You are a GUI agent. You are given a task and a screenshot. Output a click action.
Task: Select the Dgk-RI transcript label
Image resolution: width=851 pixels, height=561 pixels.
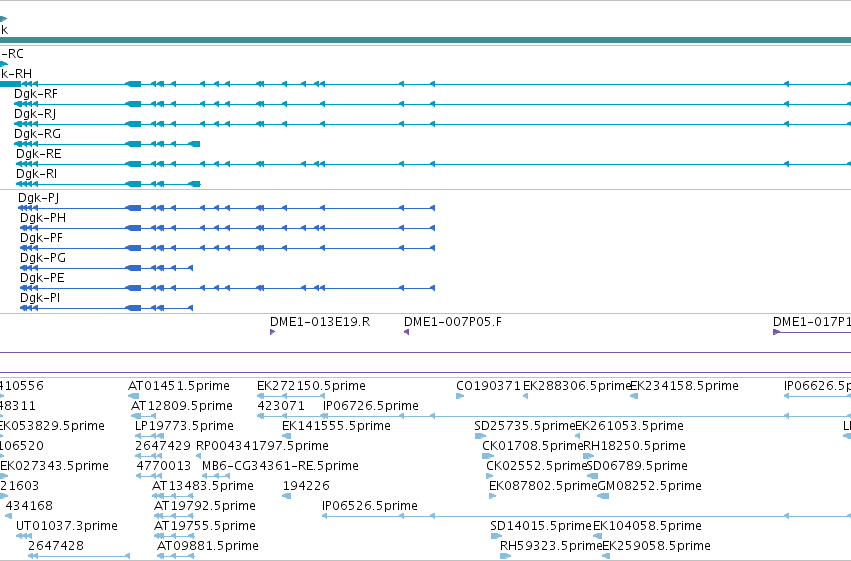36,174
